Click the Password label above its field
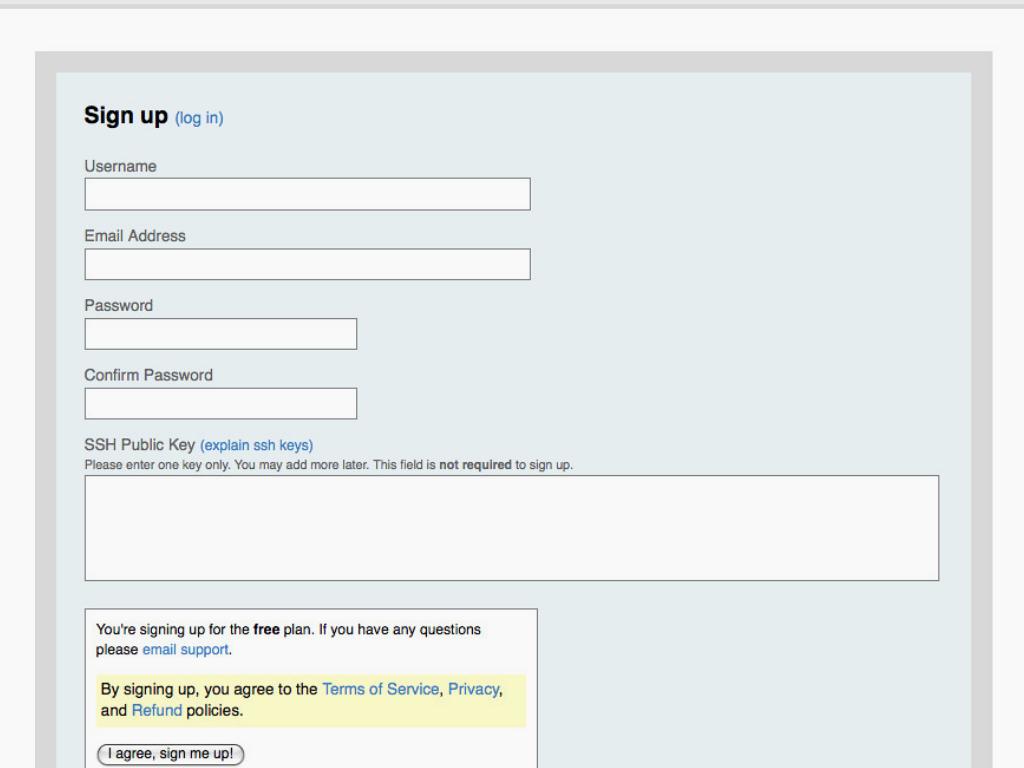 pyautogui.click(x=118, y=306)
